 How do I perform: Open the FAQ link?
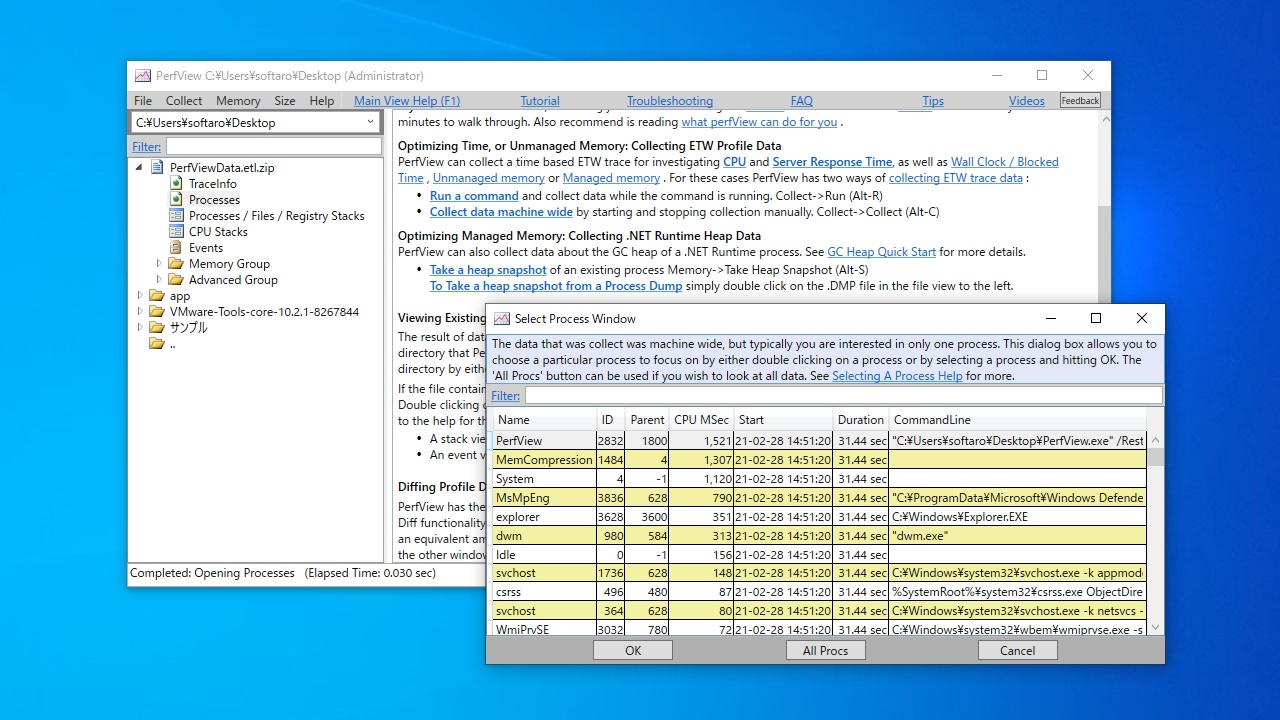(x=801, y=101)
